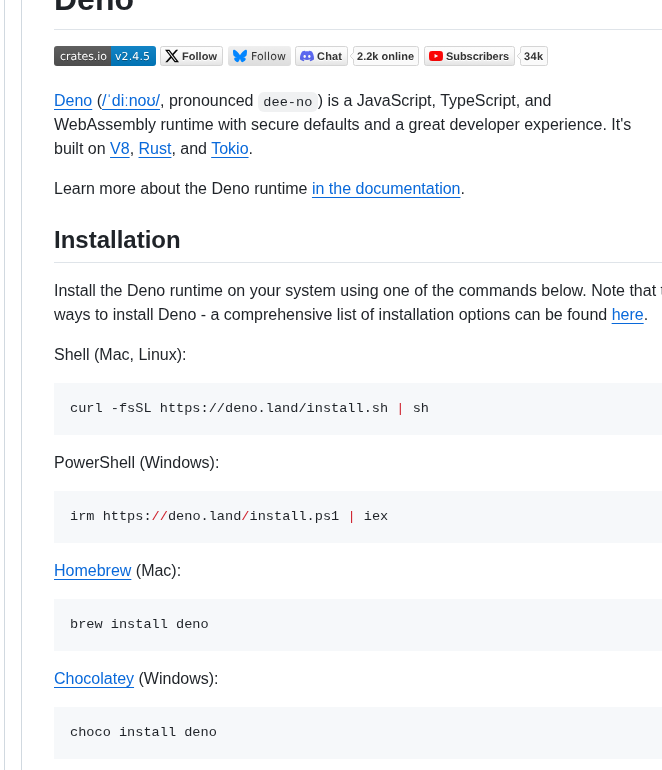Click the 'PowerShell (Windows):' label
The image size is (662, 770).
click(137, 463)
